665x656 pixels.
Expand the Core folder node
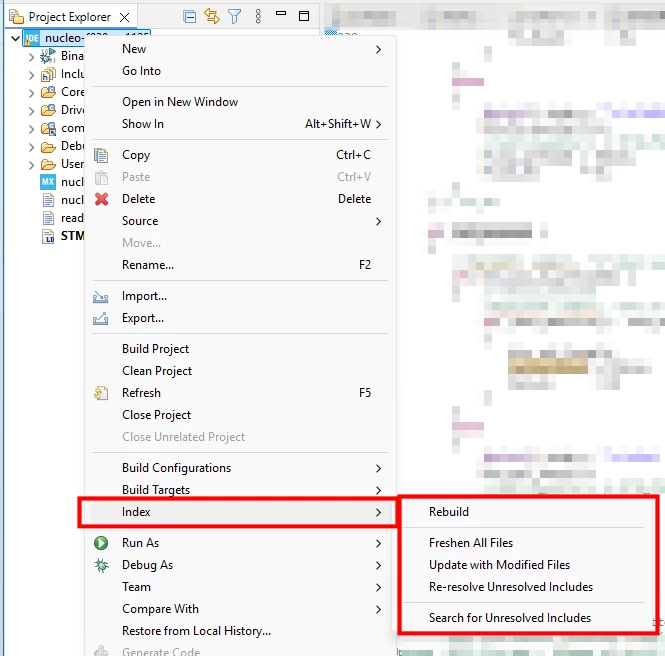[31, 92]
